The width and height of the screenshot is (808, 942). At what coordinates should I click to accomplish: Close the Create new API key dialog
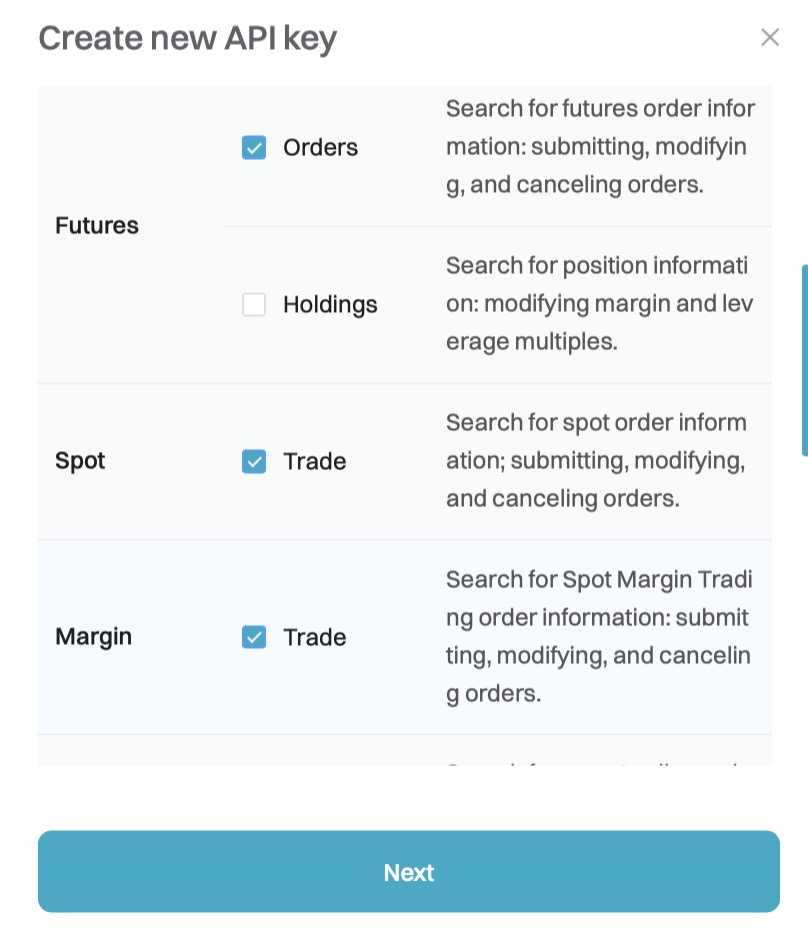[x=769, y=38]
